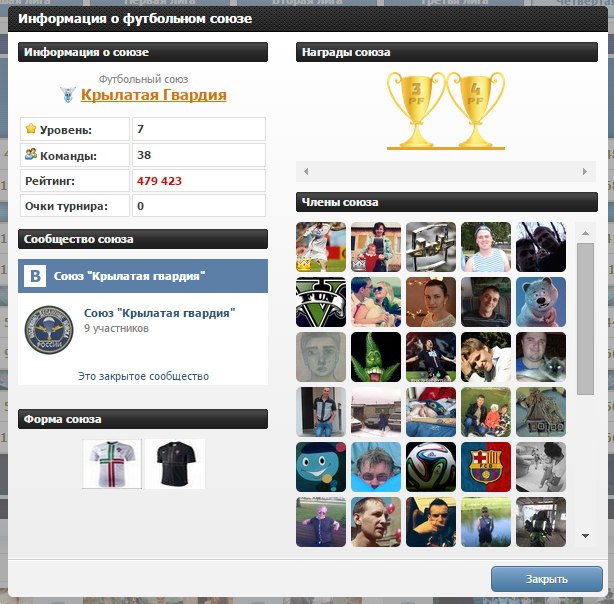Show next awards with right arrow

(585, 171)
